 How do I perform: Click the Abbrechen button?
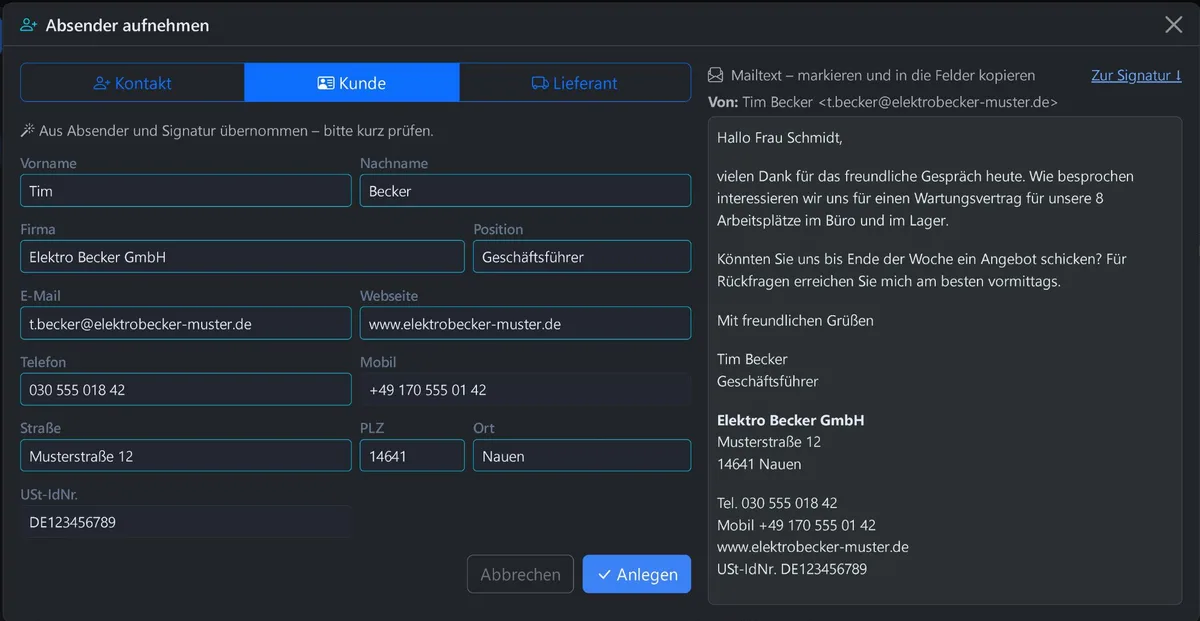pos(520,574)
